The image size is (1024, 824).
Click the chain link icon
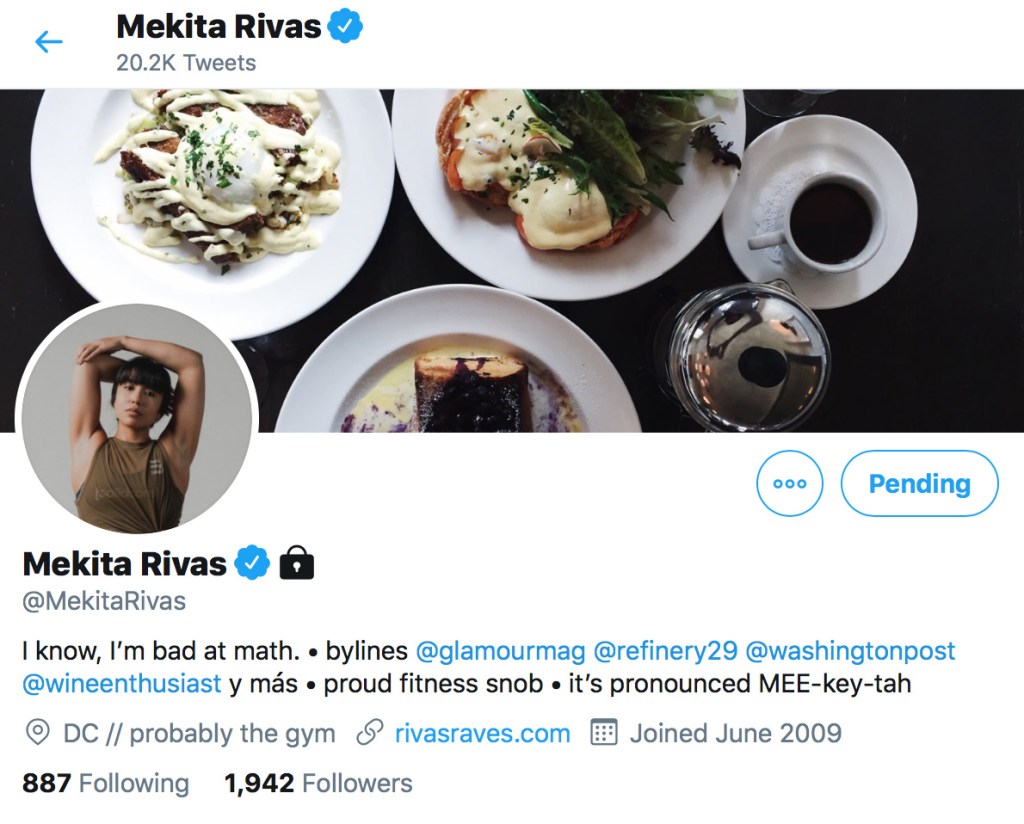(370, 733)
